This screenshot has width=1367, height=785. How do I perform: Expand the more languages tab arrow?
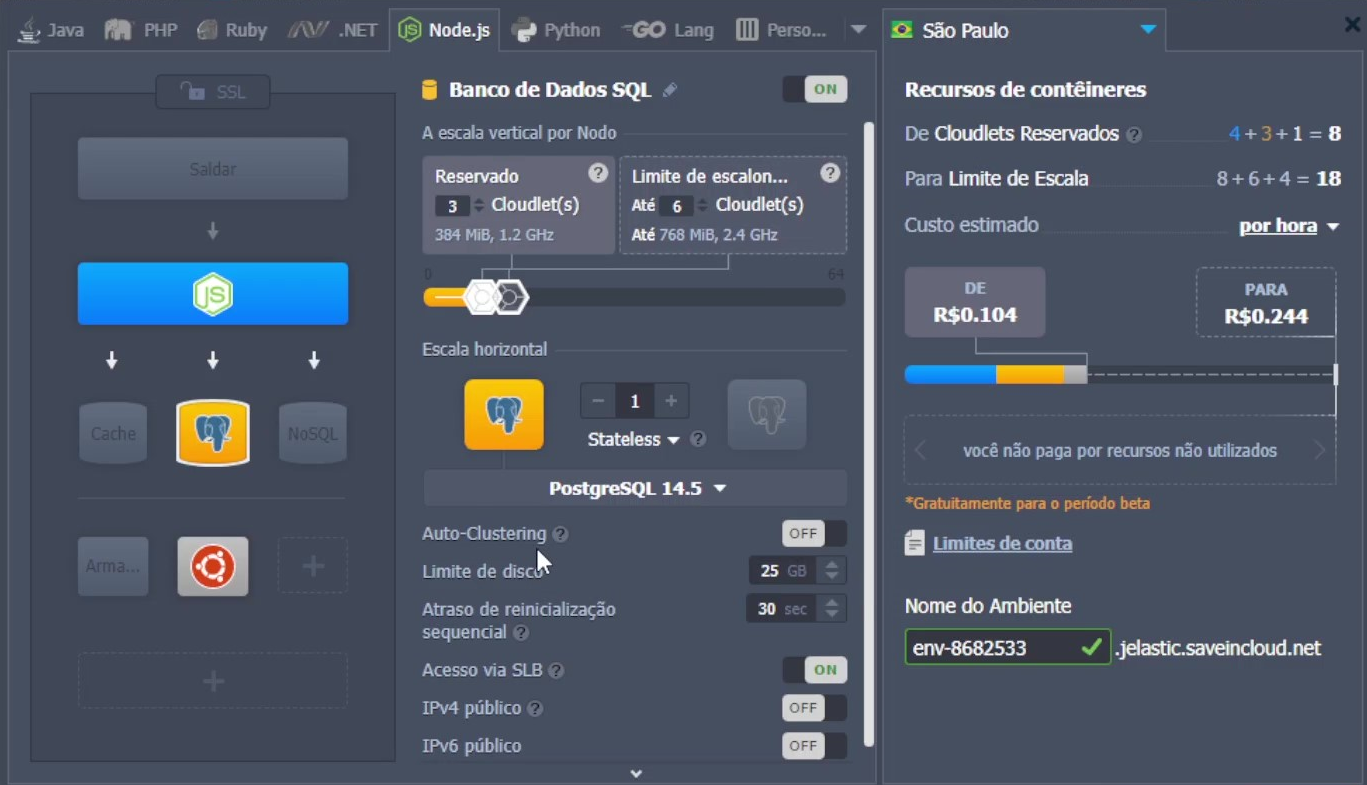pos(858,30)
